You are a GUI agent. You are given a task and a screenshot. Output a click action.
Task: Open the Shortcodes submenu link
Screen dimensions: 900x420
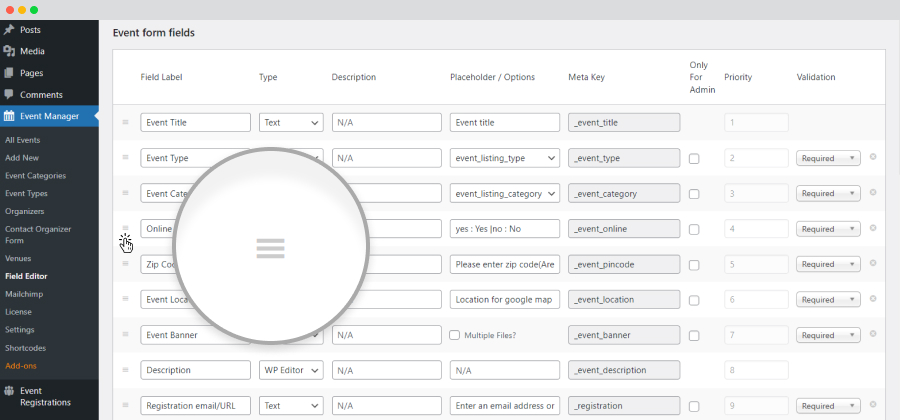click(25, 348)
